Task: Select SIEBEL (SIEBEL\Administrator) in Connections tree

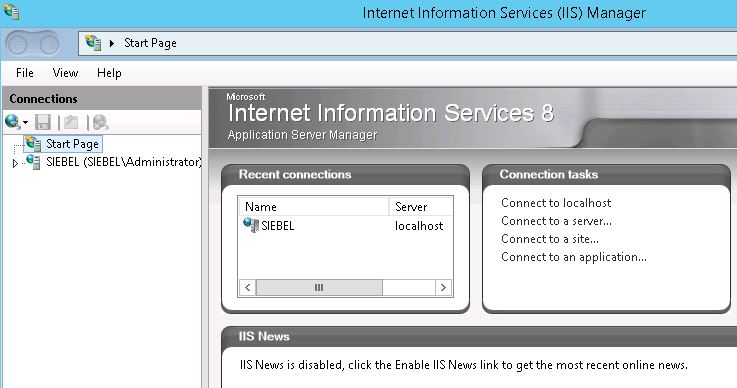Action: point(124,162)
